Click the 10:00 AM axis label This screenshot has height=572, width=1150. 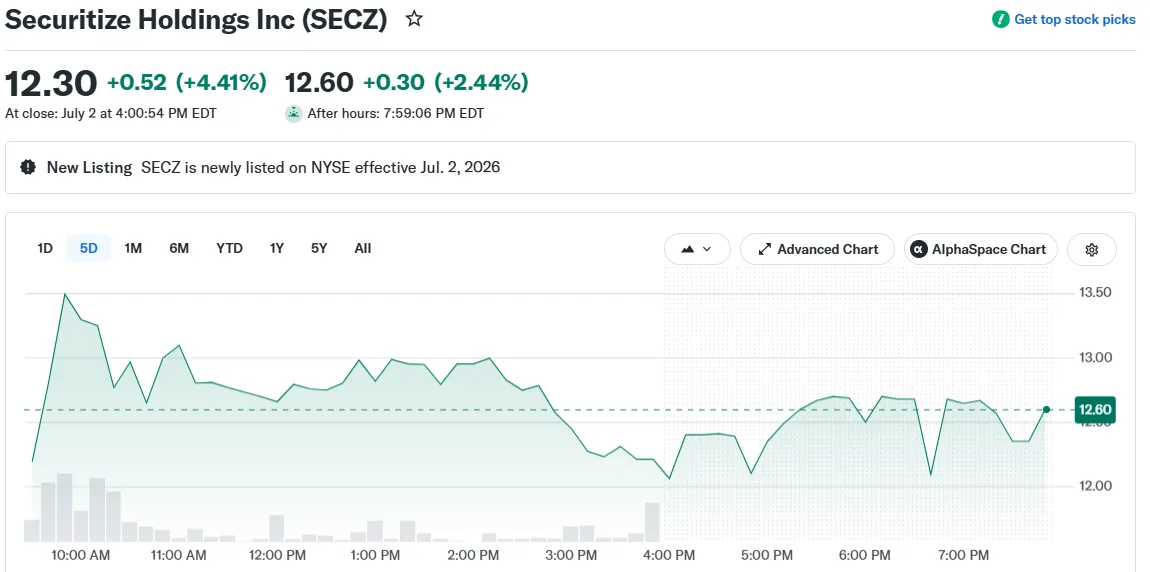(x=81, y=555)
